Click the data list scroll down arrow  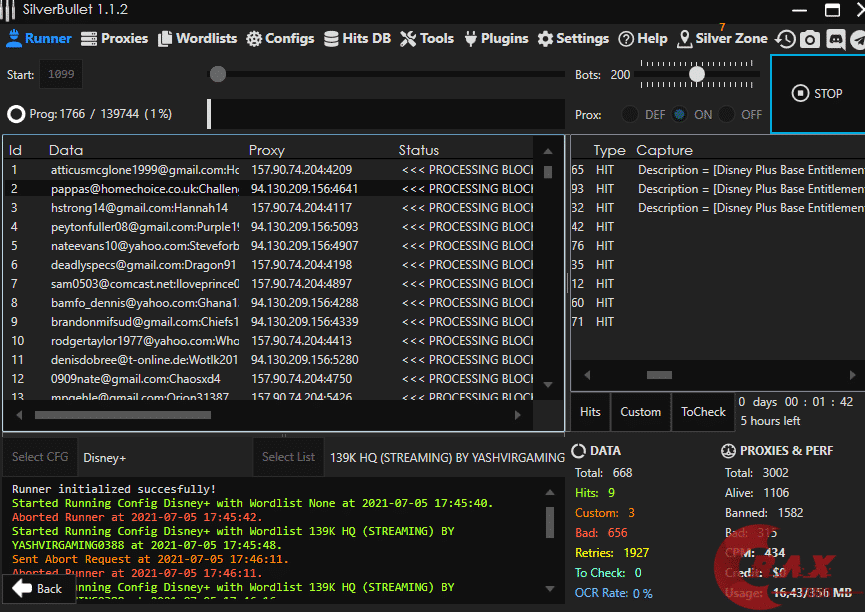(x=547, y=385)
